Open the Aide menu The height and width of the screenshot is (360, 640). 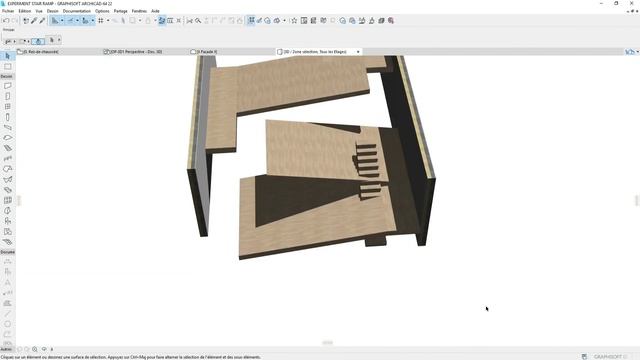tap(155, 11)
